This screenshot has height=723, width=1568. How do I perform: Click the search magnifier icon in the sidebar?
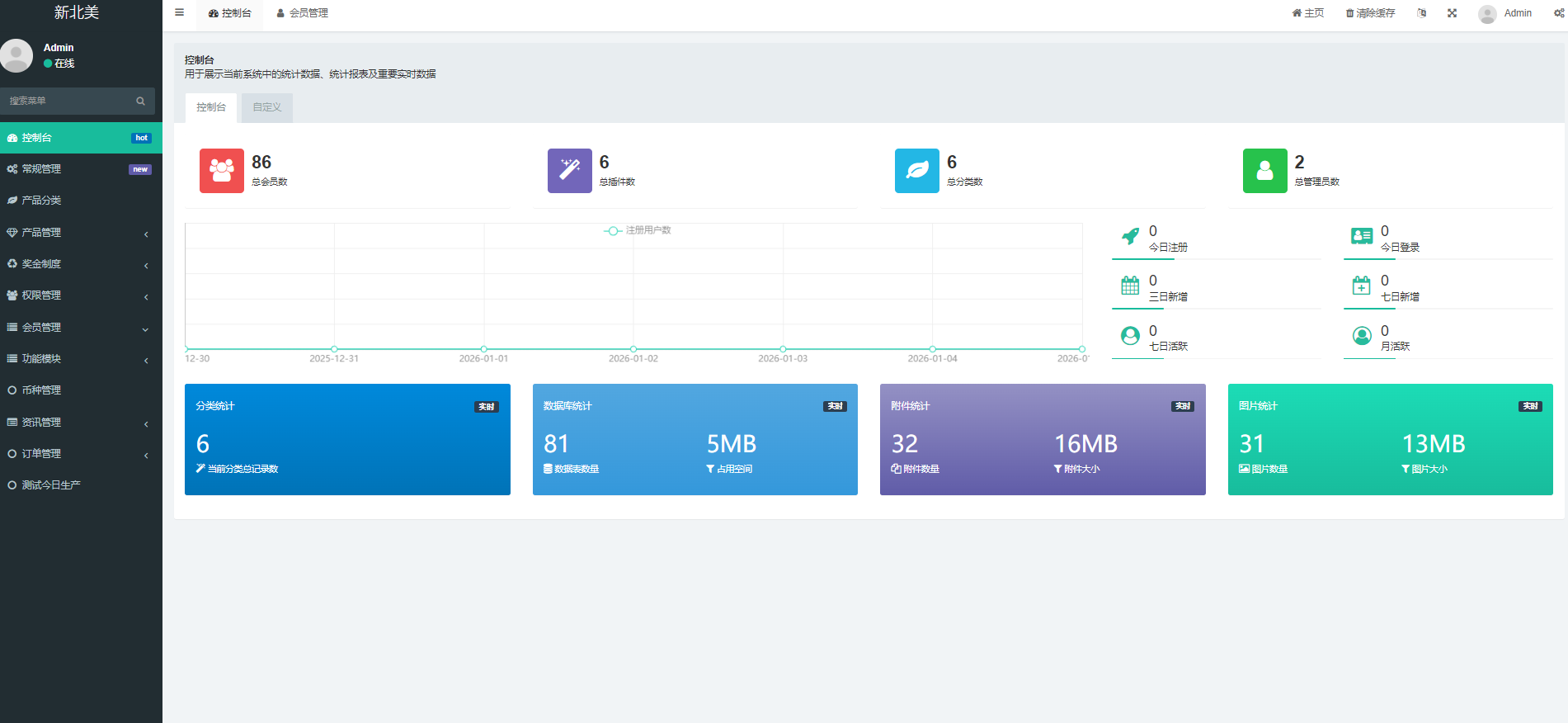(140, 101)
